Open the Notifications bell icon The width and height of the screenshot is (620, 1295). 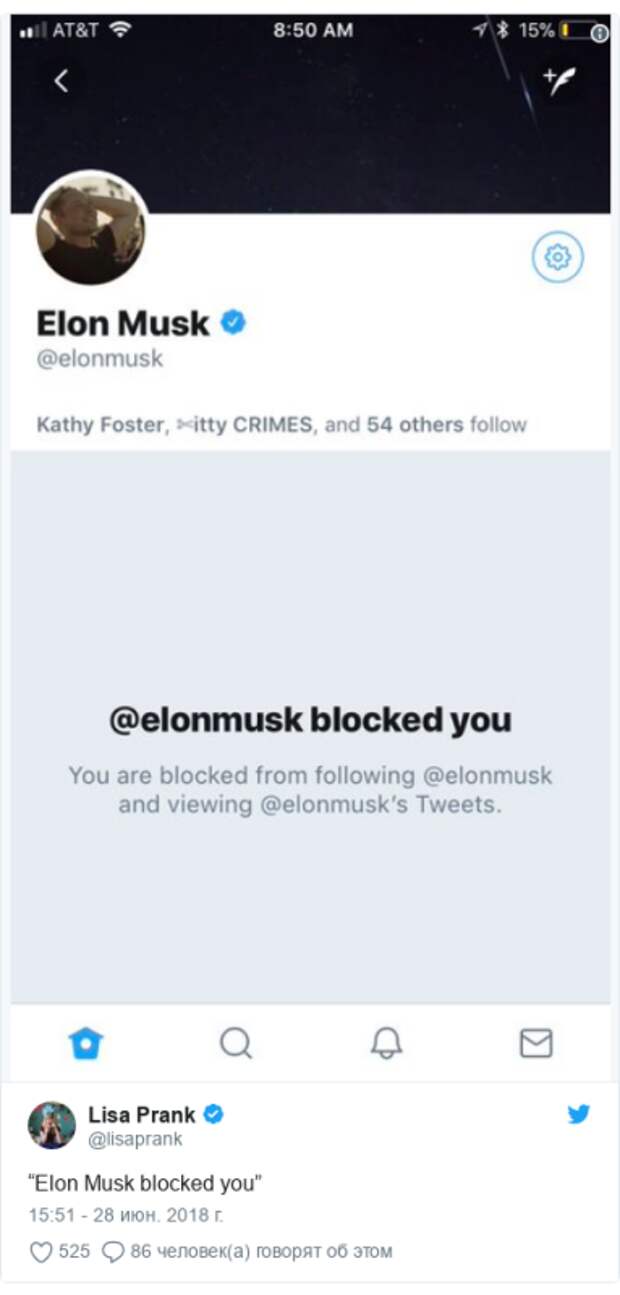point(386,1044)
